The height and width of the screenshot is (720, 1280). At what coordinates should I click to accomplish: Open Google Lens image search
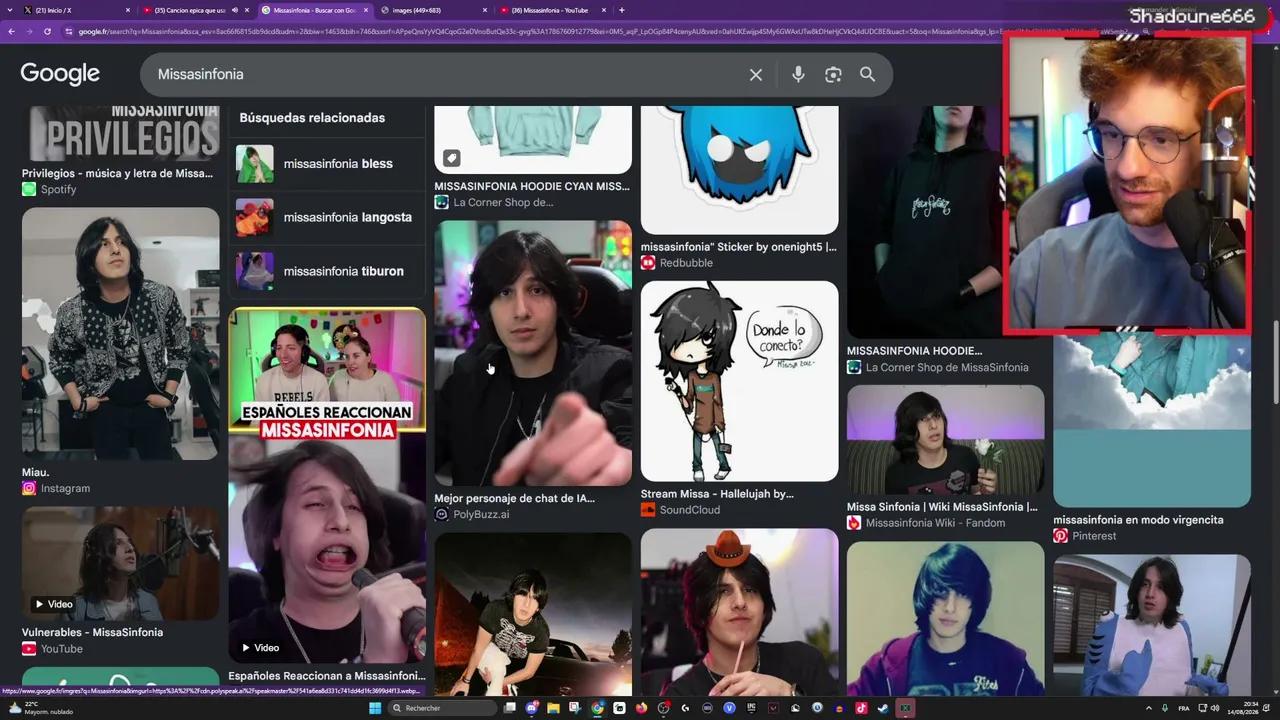point(833,75)
